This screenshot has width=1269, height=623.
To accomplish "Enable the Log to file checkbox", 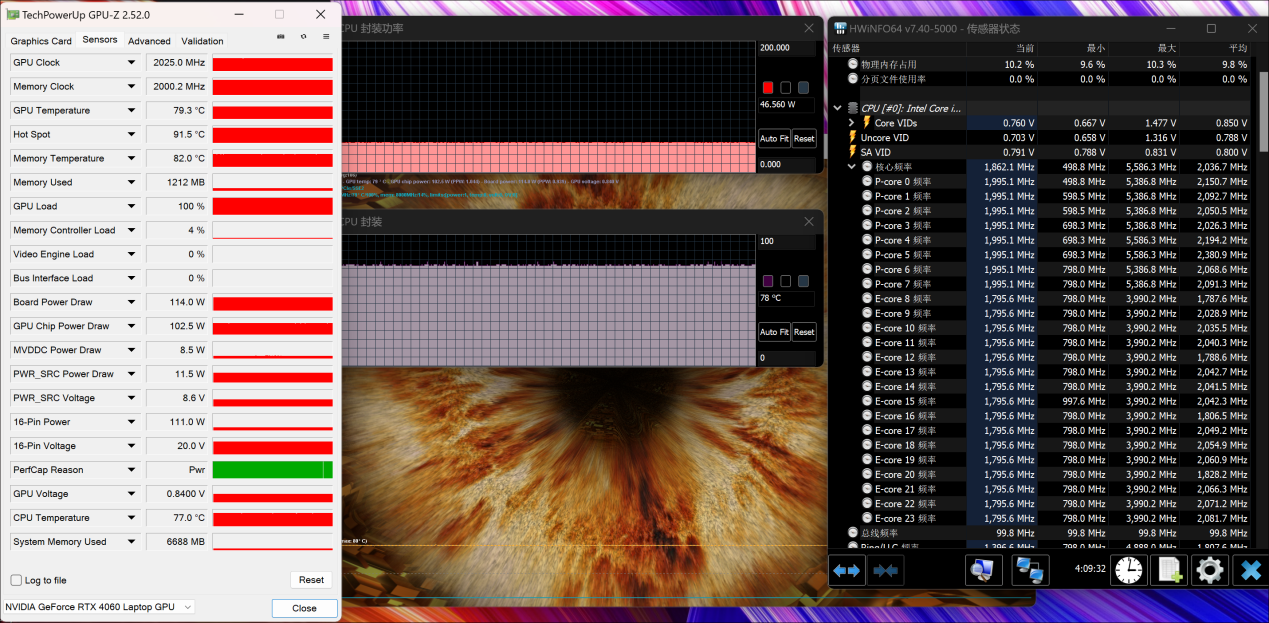I will (x=16, y=580).
